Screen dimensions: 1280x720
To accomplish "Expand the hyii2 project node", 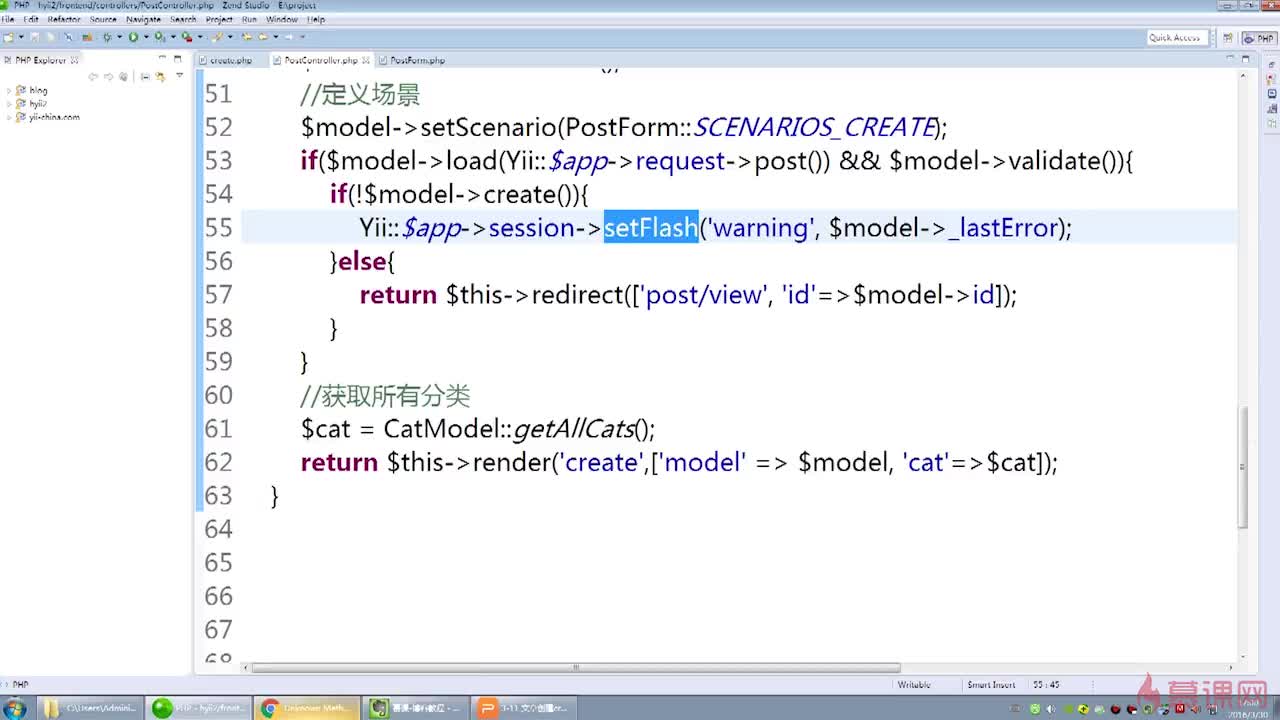I will (9, 104).
